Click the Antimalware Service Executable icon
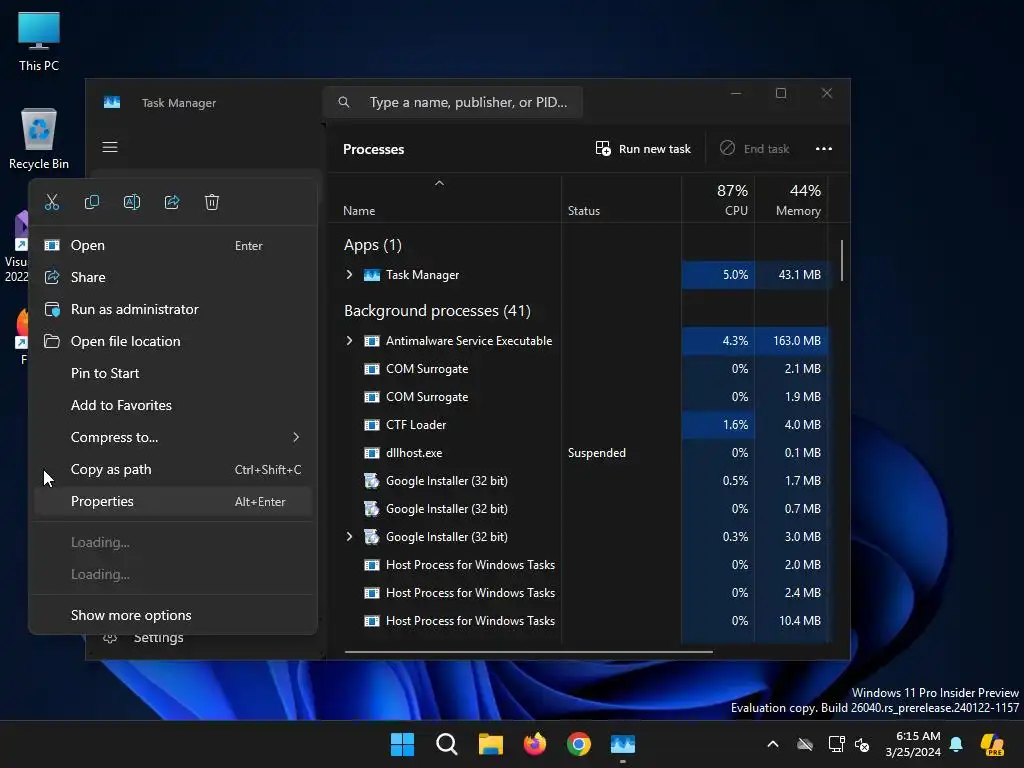The height and width of the screenshot is (768, 1024). pos(372,341)
